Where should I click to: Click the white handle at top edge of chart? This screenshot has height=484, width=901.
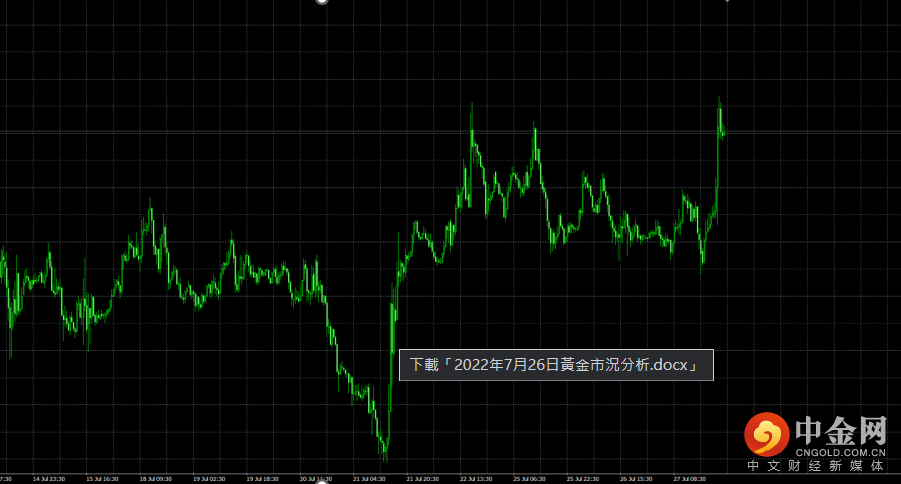pos(322,1)
